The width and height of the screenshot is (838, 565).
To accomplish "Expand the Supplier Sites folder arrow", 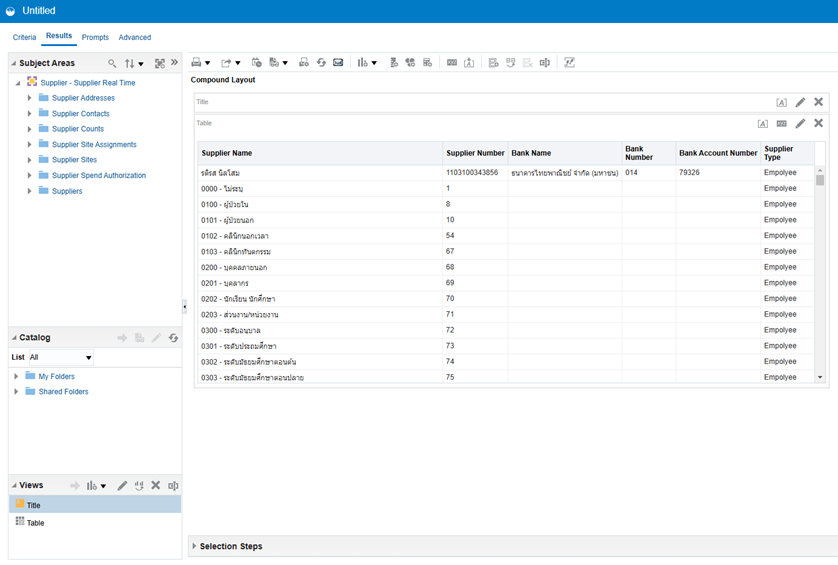I will (29, 160).
